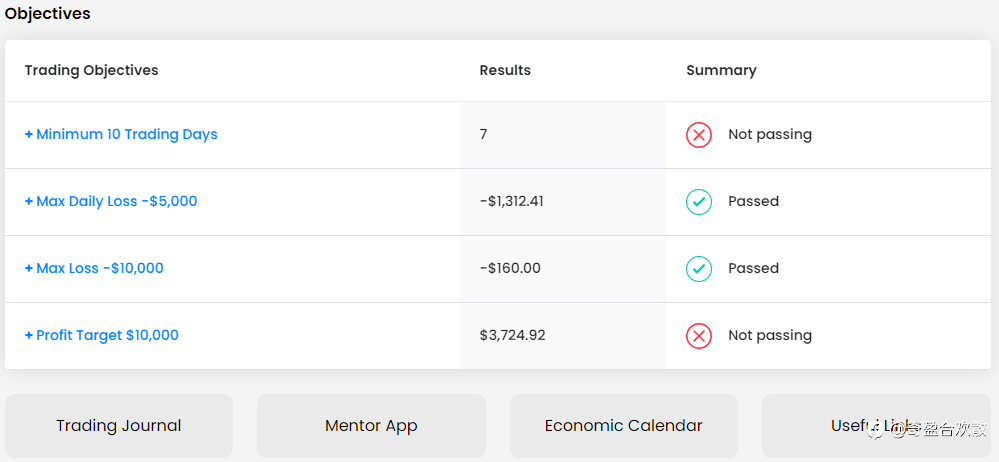Open the Economic Calendar
999x462 pixels.
click(624, 426)
